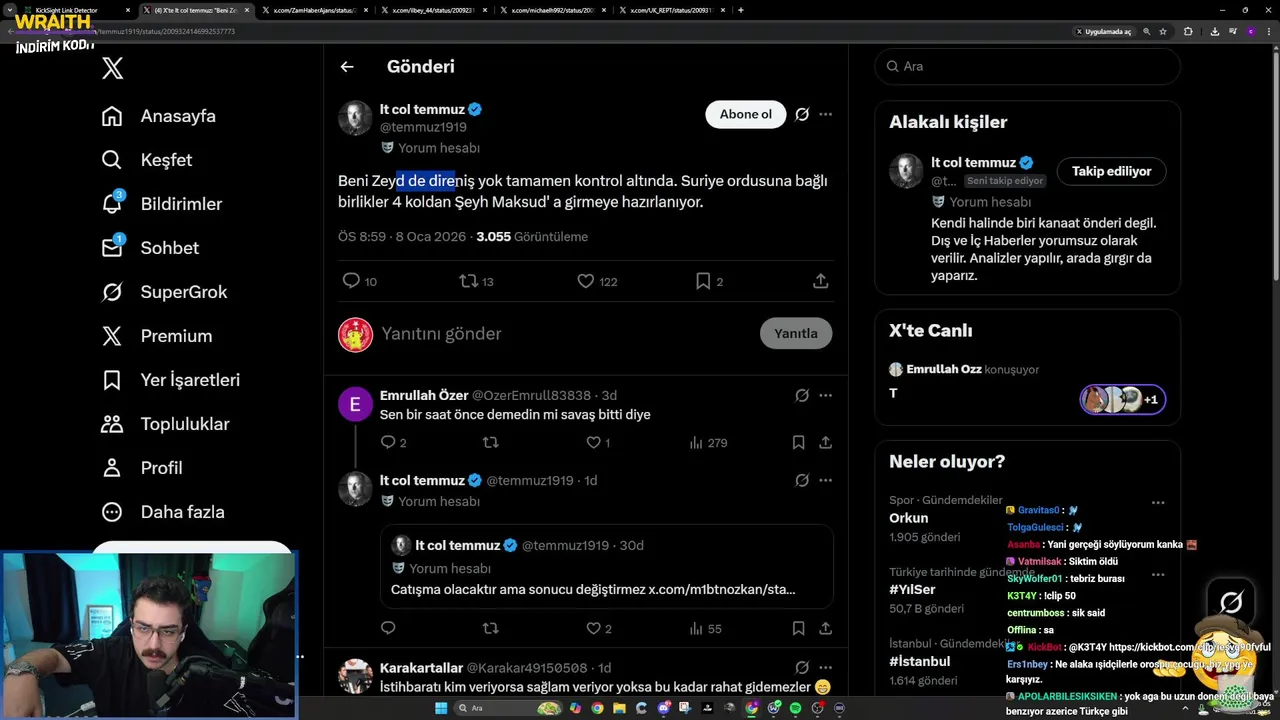
Task: Click Takip ediliyor following button
Action: [x=1111, y=171]
